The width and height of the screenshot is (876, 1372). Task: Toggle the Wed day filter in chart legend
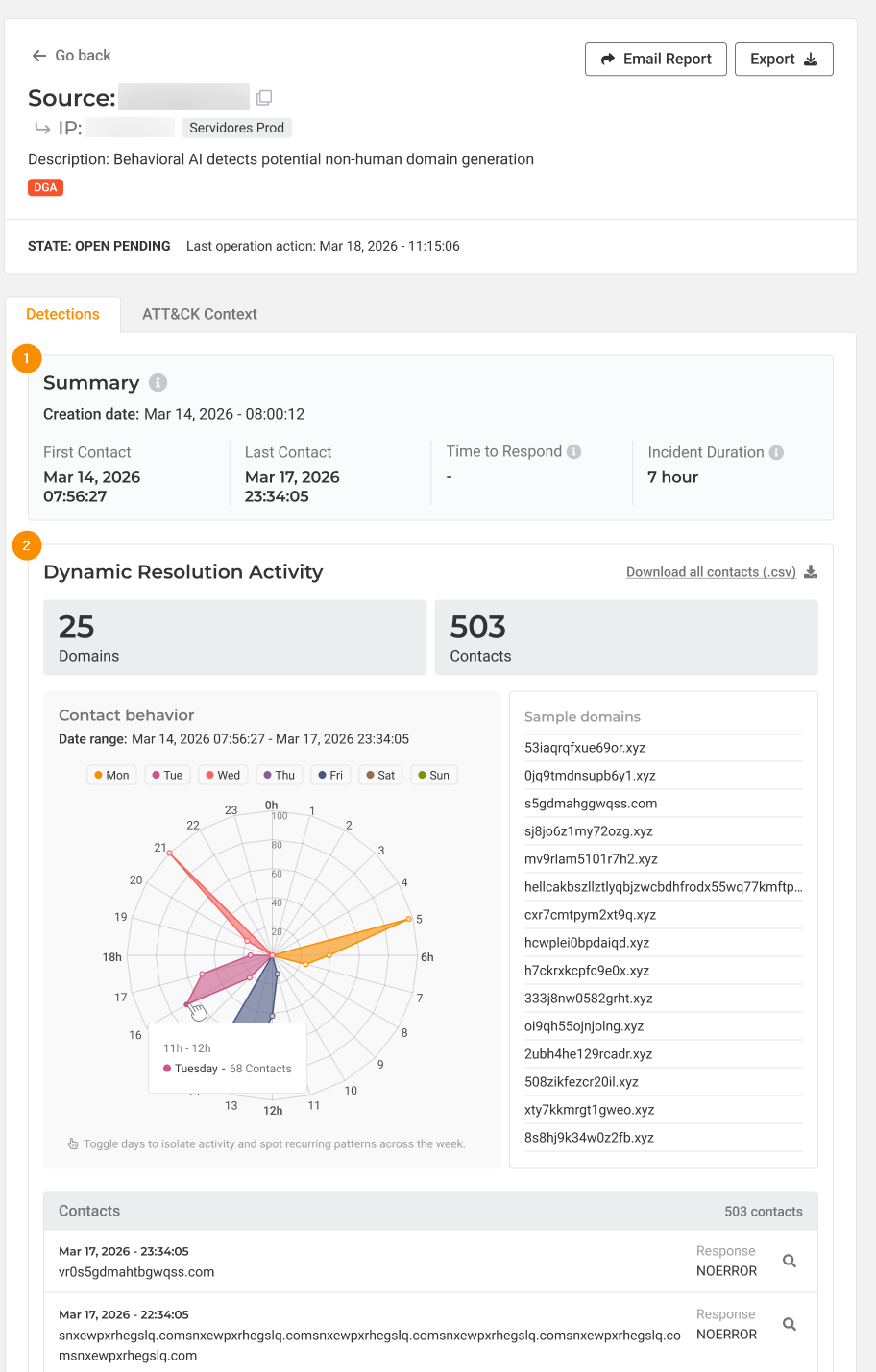pos(223,775)
